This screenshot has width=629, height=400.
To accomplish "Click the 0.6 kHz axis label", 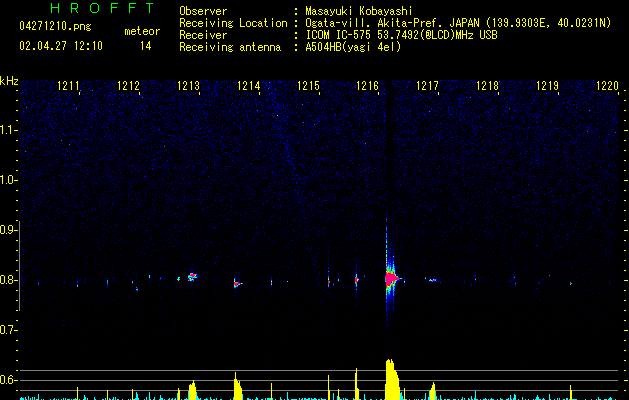I will pos(8,380).
